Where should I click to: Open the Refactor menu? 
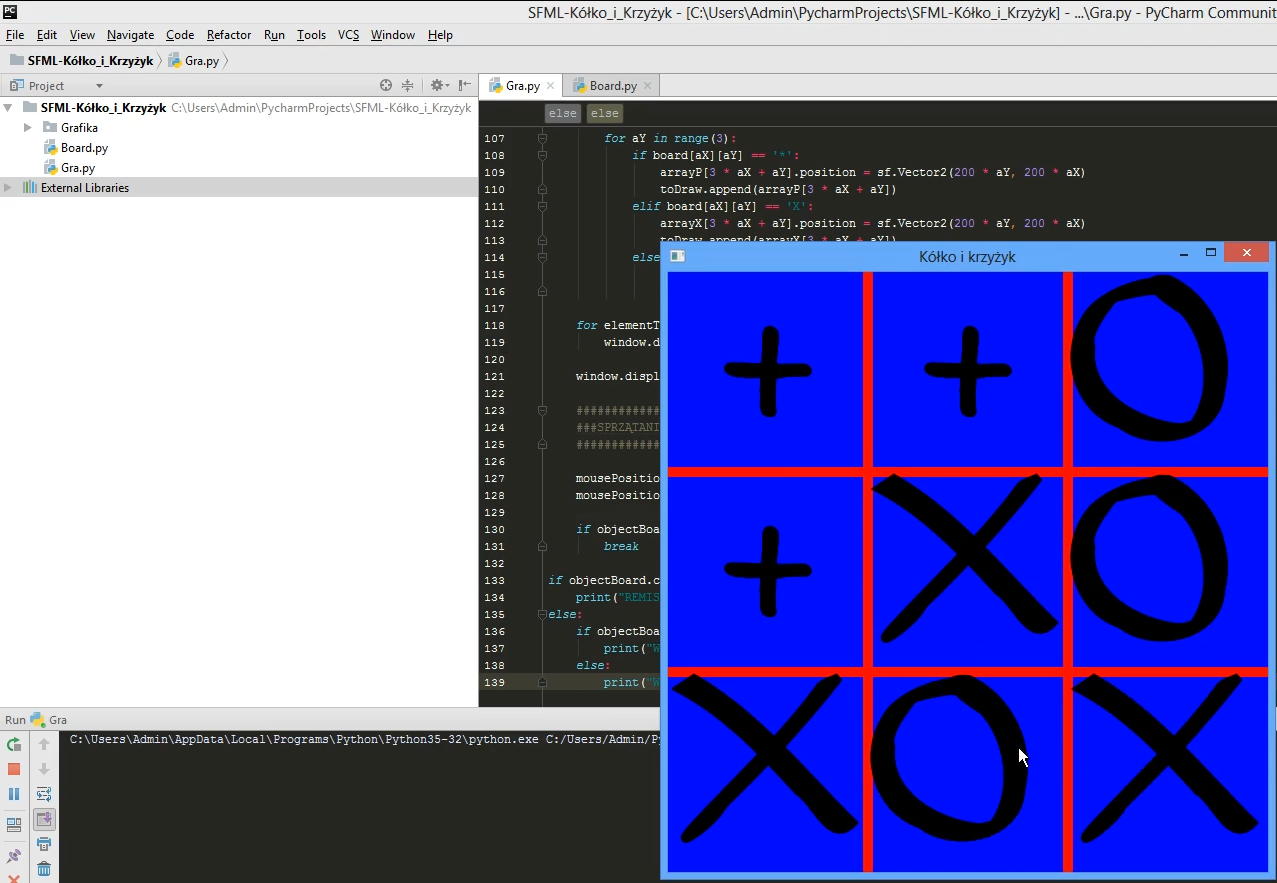(229, 35)
